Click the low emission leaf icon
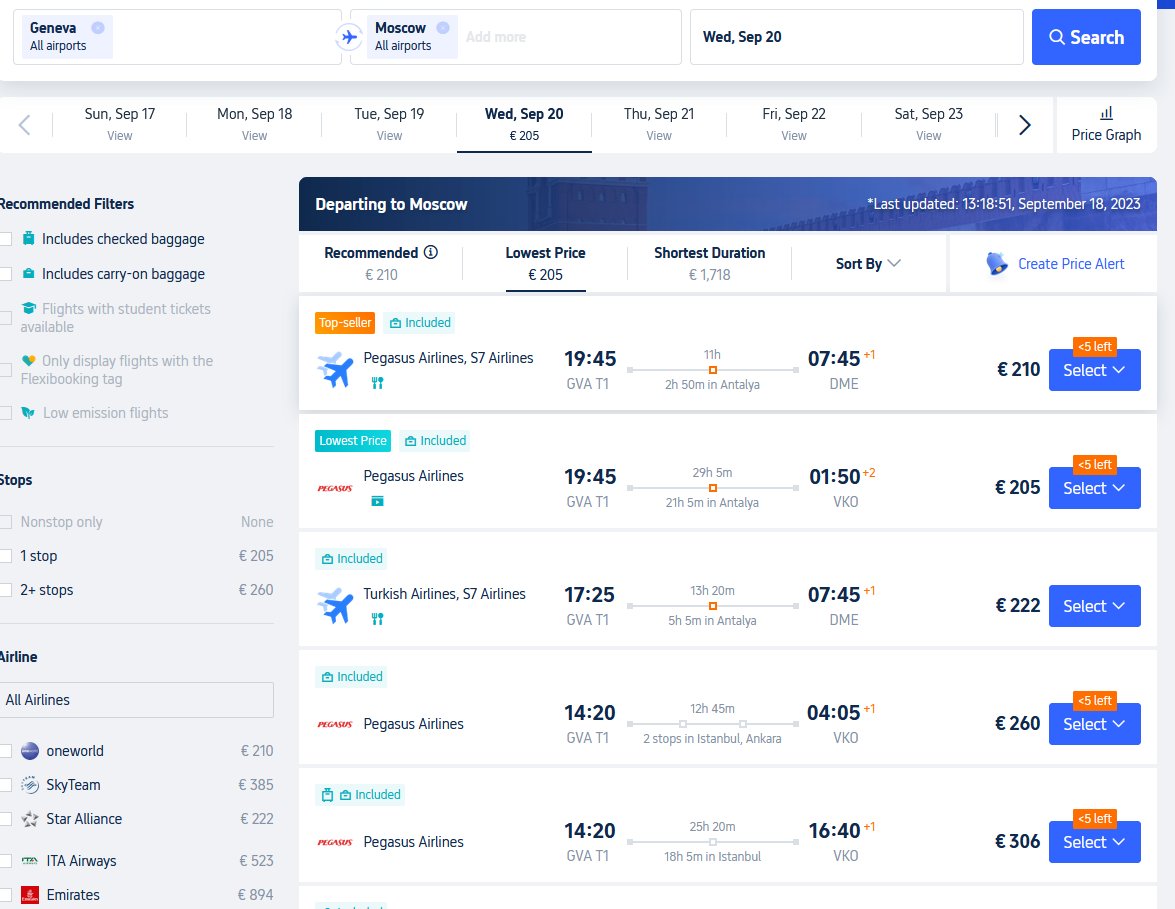Image resolution: width=1175 pixels, height=909 pixels. click(28, 413)
